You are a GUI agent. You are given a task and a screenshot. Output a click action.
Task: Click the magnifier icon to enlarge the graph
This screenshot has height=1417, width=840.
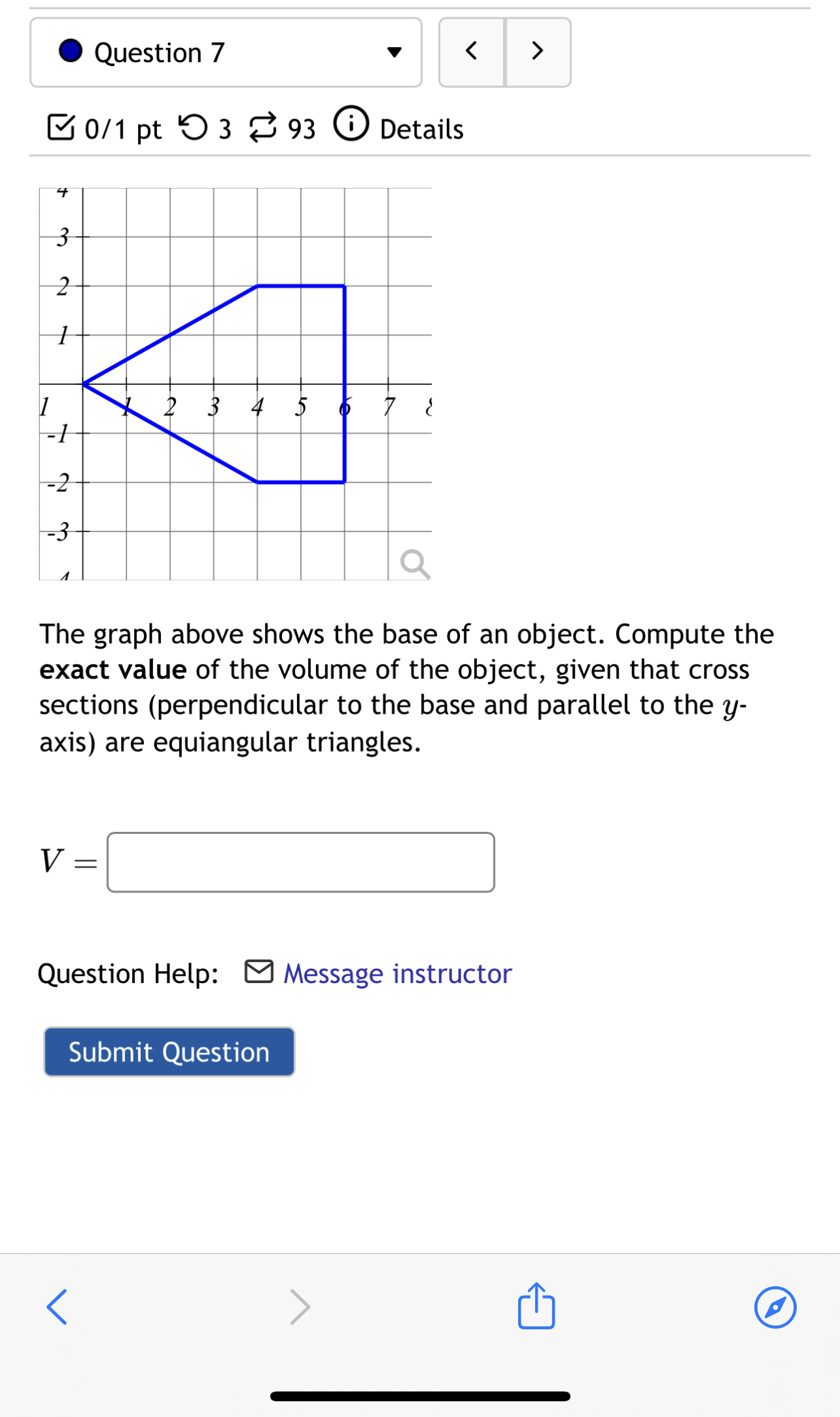click(x=415, y=564)
